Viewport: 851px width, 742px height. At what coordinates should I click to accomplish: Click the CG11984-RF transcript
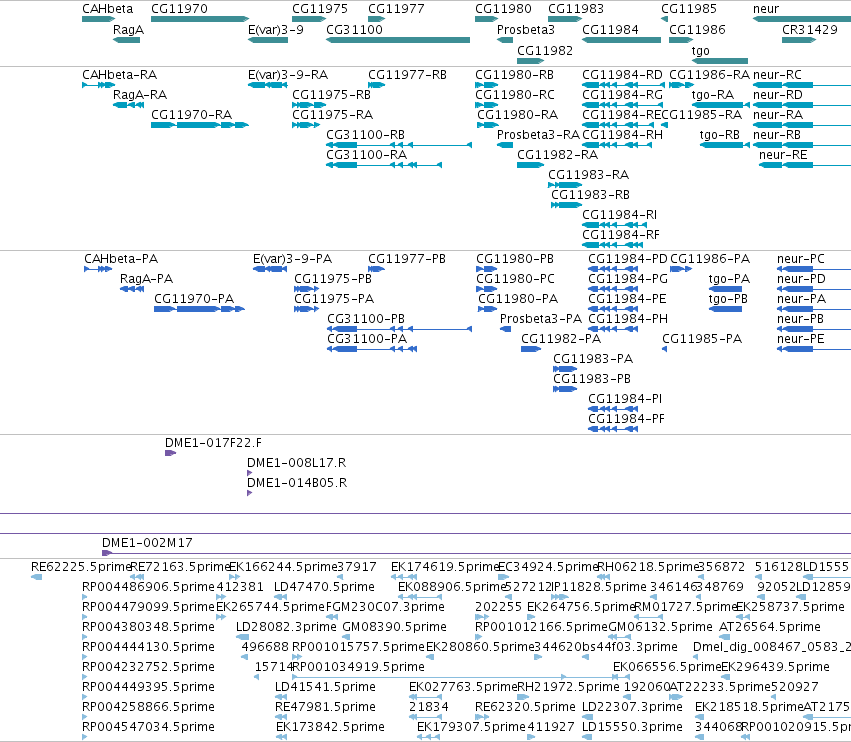pyautogui.click(x=612, y=245)
